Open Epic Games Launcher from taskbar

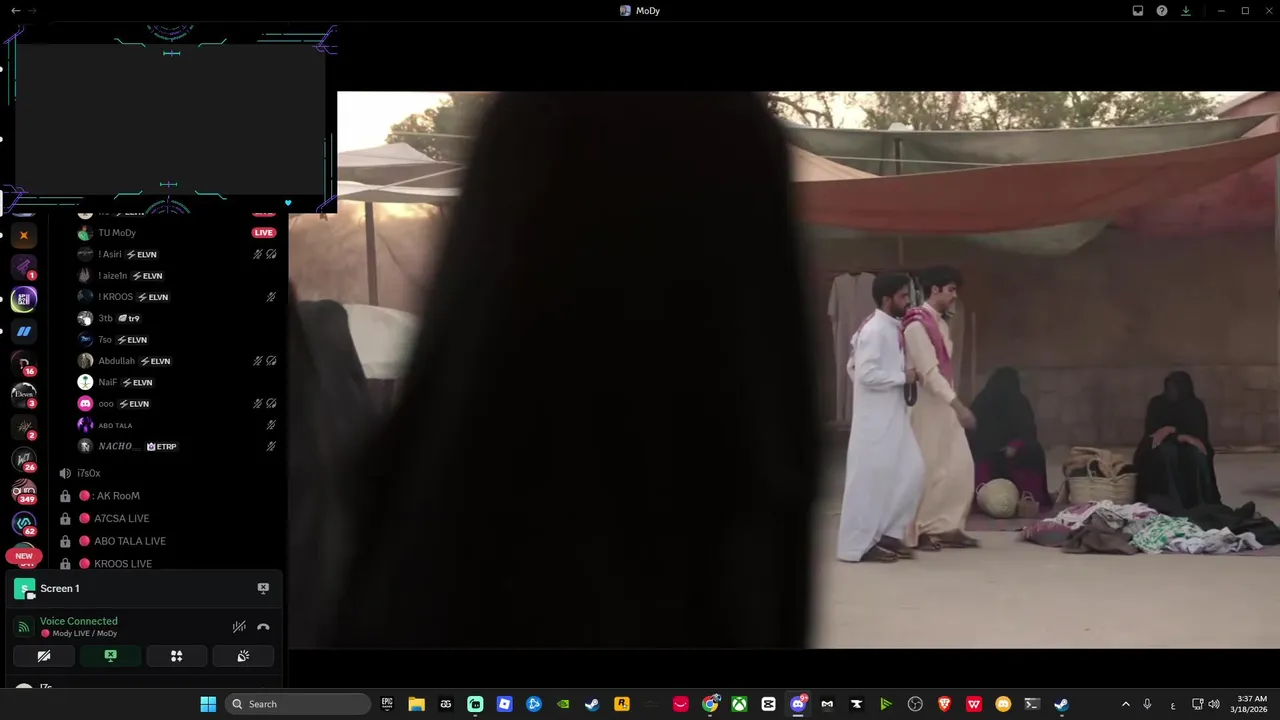[387, 704]
